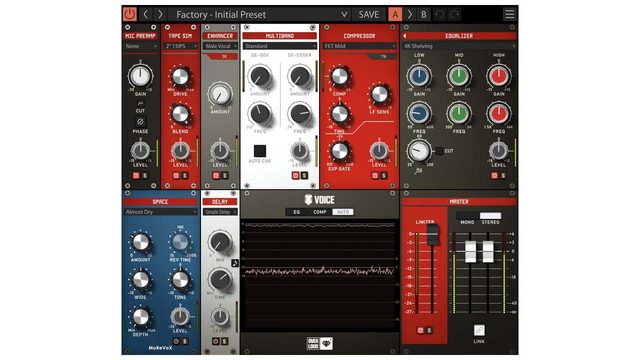The height and width of the screenshot is (360, 640).
Task: Toggle the plugin power button
Action: click(130, 14)
